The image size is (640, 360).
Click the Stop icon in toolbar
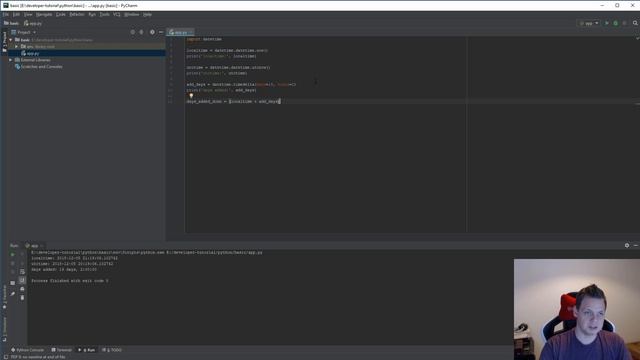point(624,23)
